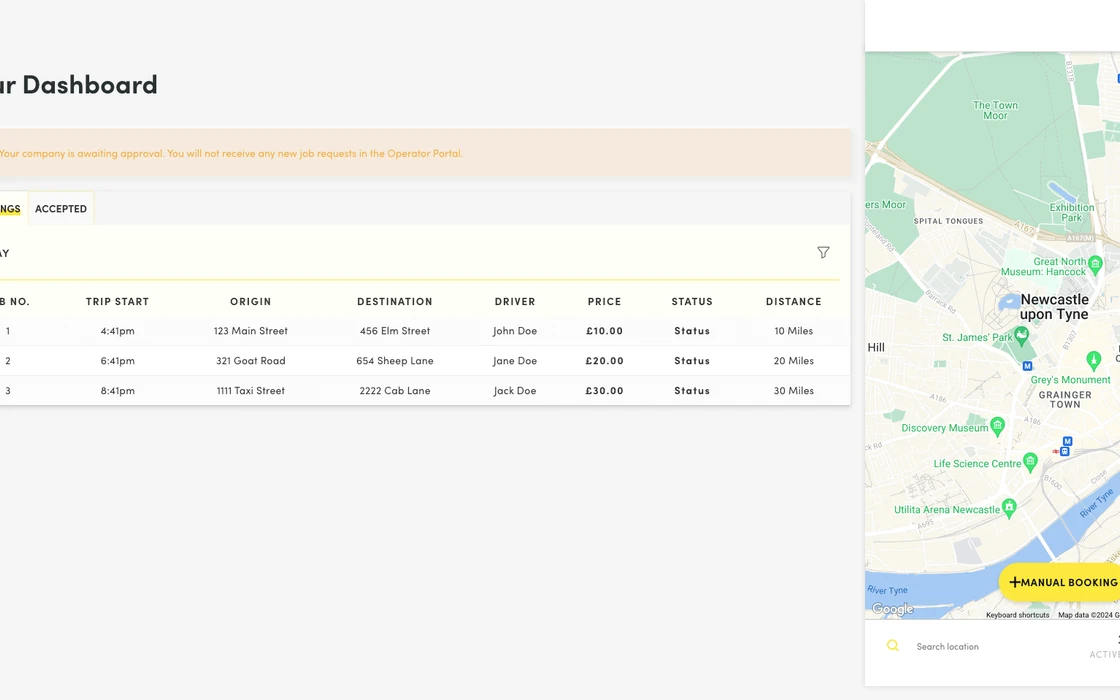This screenshot has width=1120, height=700.
Task: Select the 6:41pm trip start cell
Action: [117, 361]
